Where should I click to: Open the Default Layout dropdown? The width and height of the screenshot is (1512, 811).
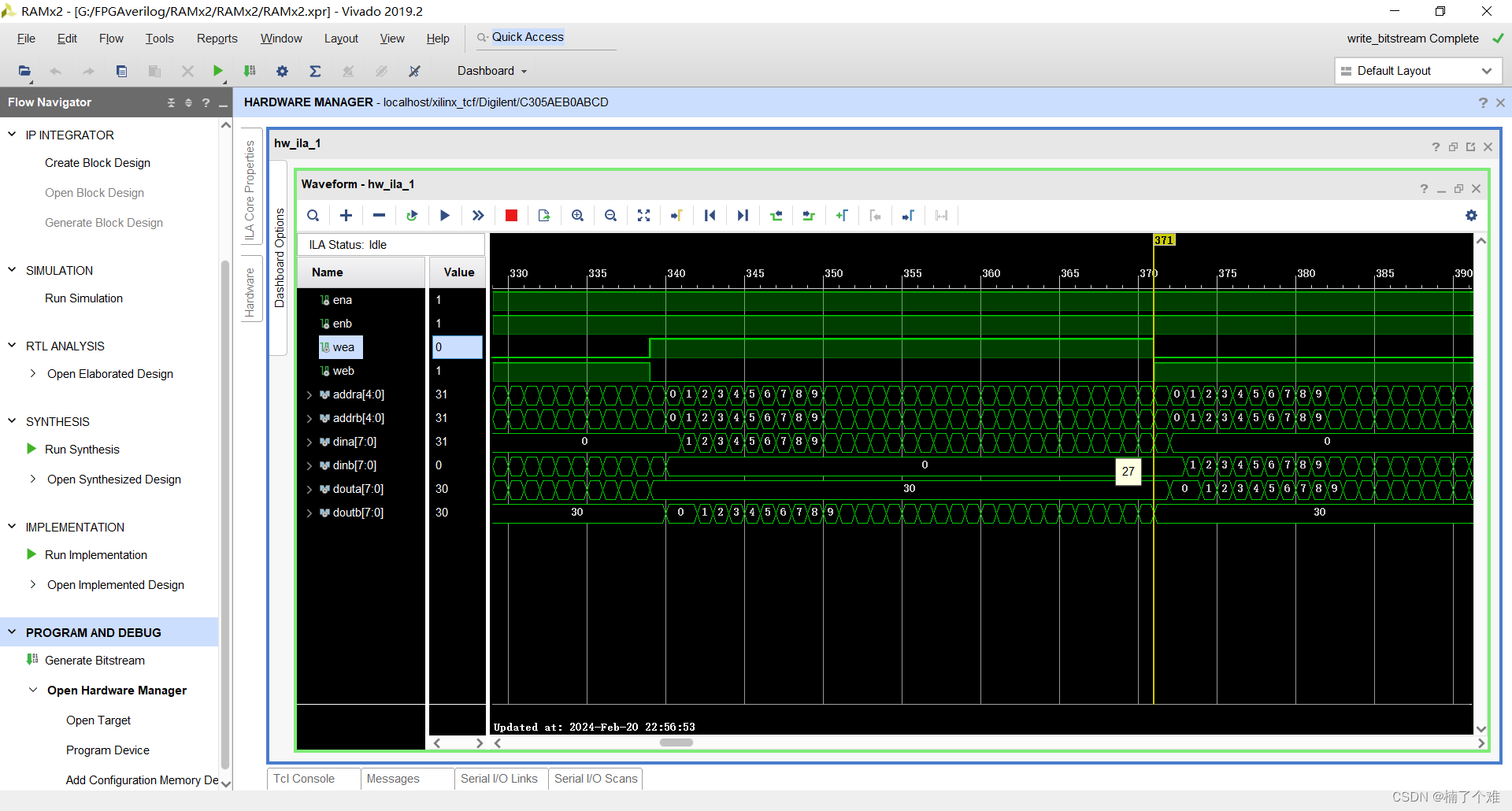pyautogui.click(x=1418, y=71)
